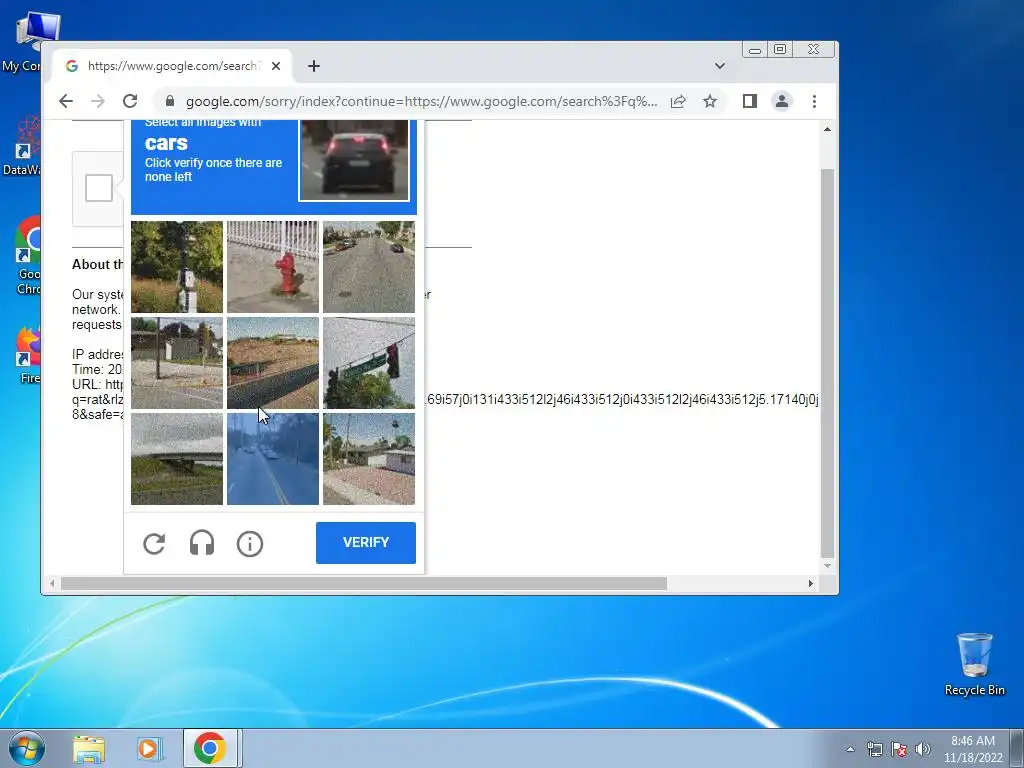The width and height of the screenshot is (1024, 768).
Task: Show hidden tray icons arrow
Action: [850, 749]
